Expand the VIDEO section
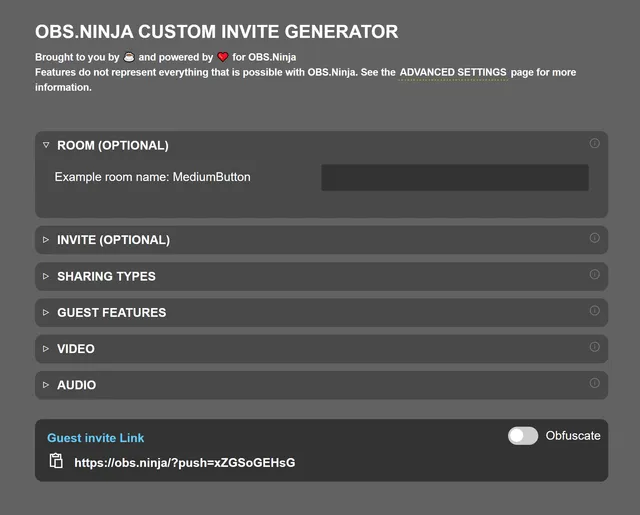 click(76, 349)
